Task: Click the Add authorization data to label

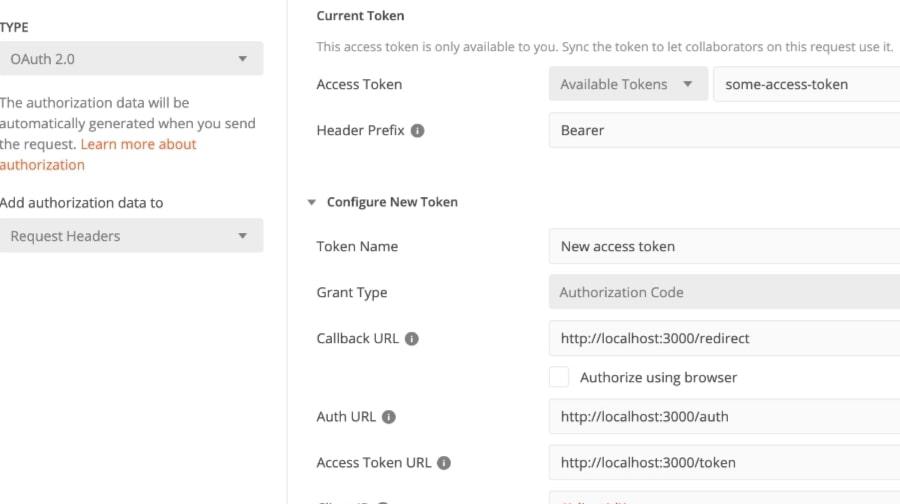Action: click(x=81, y=203)
